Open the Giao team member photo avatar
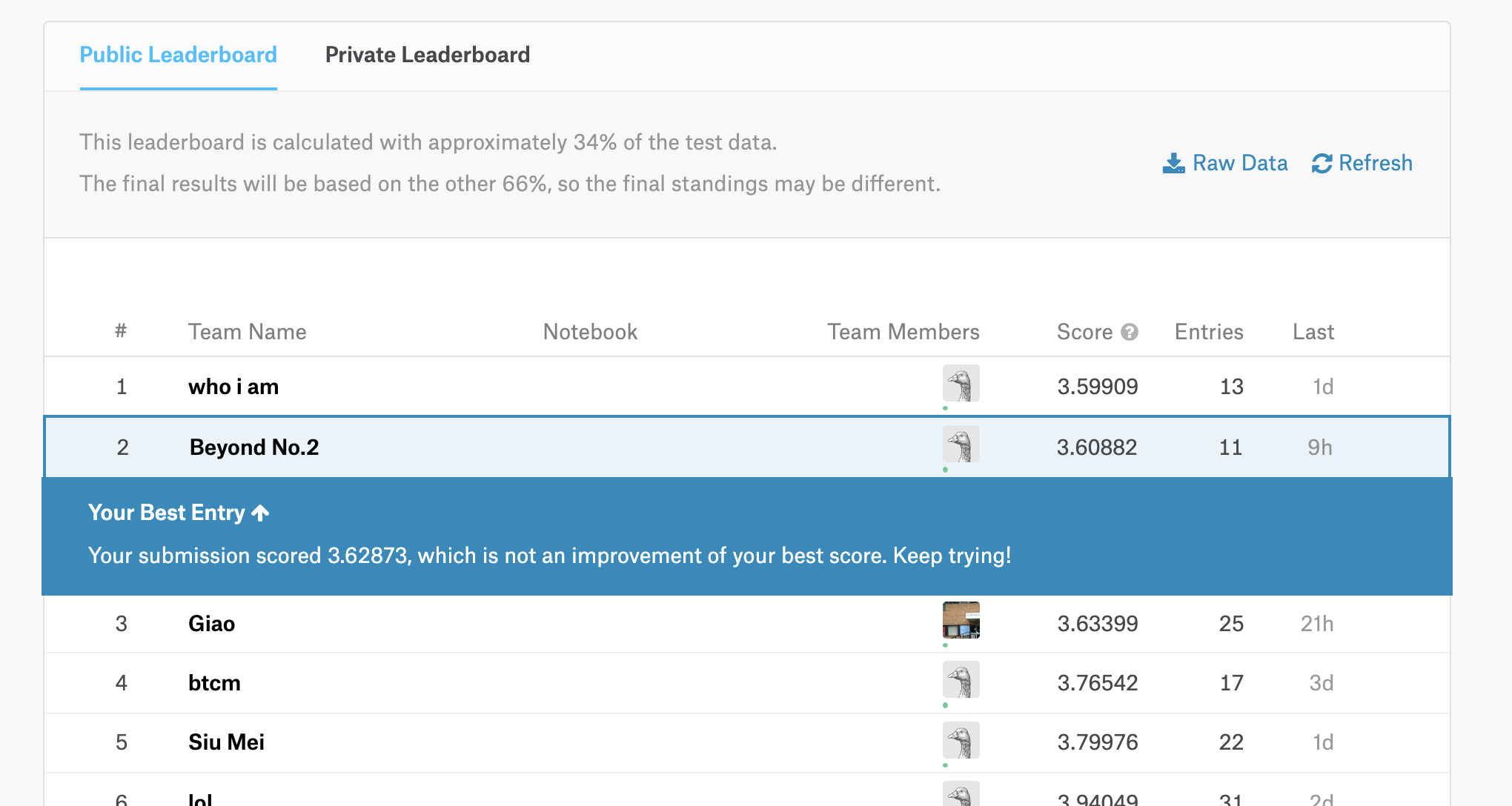1512x806 pixels. point(961,621)
